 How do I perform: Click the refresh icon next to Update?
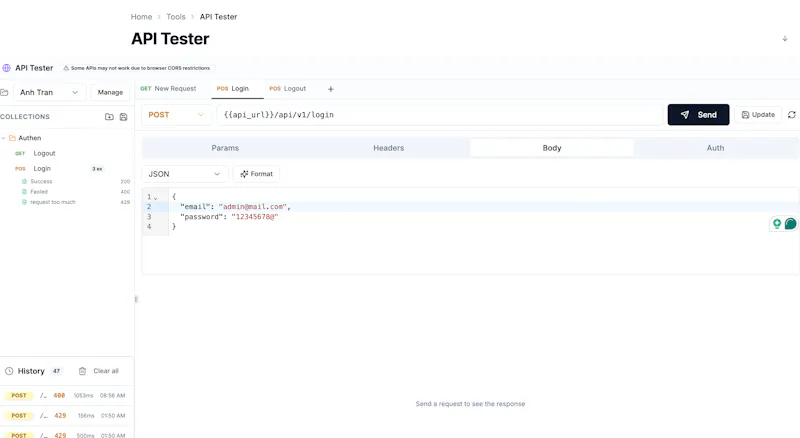(x=791, y=115)
